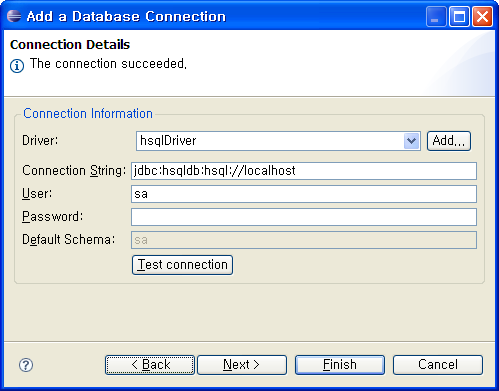Run Test connection
Viewport: 499px width, 391px height.
(x=182, y=265)
